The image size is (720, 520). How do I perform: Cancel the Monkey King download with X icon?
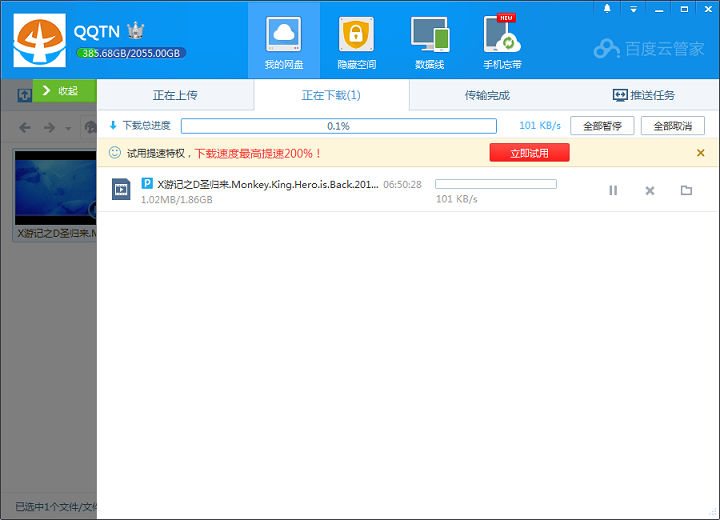650,190
